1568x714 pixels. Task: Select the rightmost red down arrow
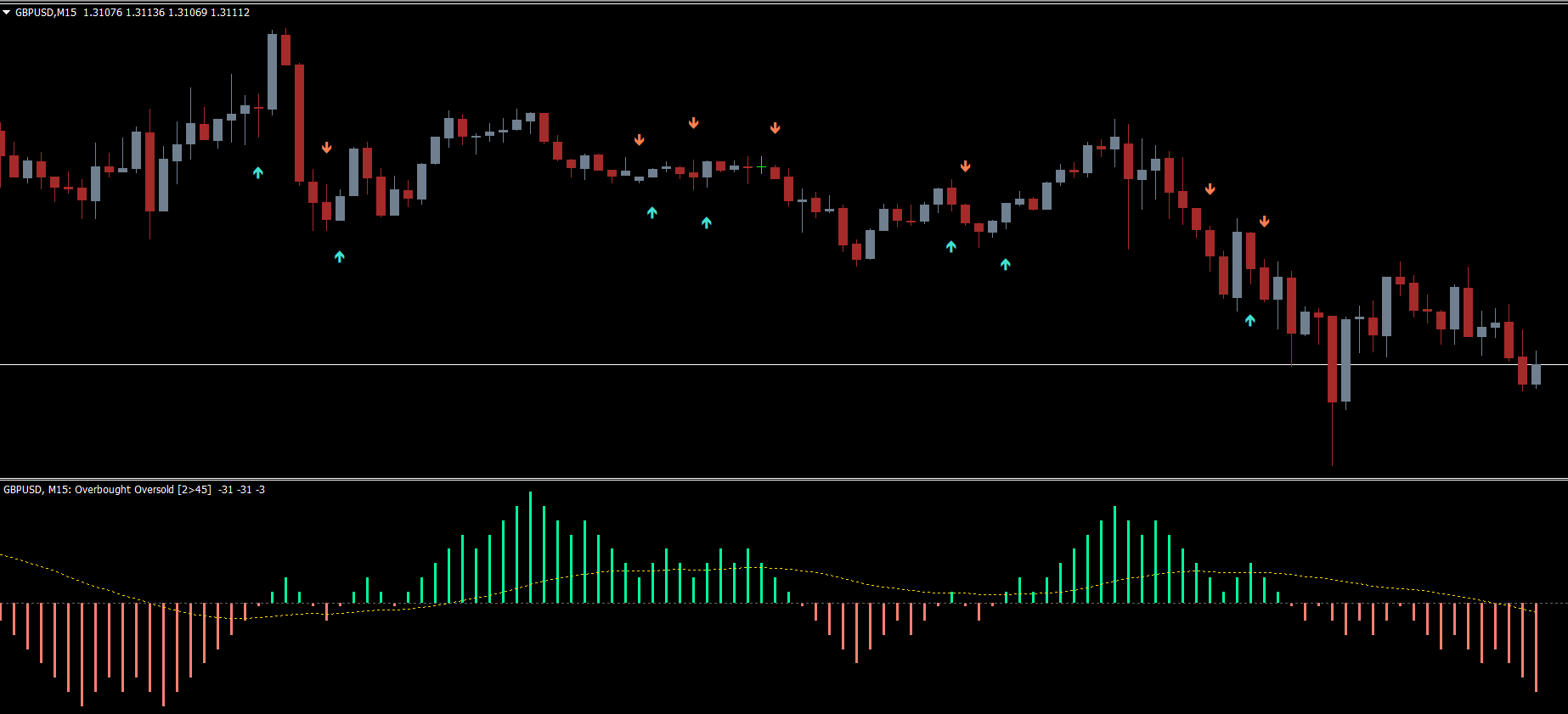1265,222
